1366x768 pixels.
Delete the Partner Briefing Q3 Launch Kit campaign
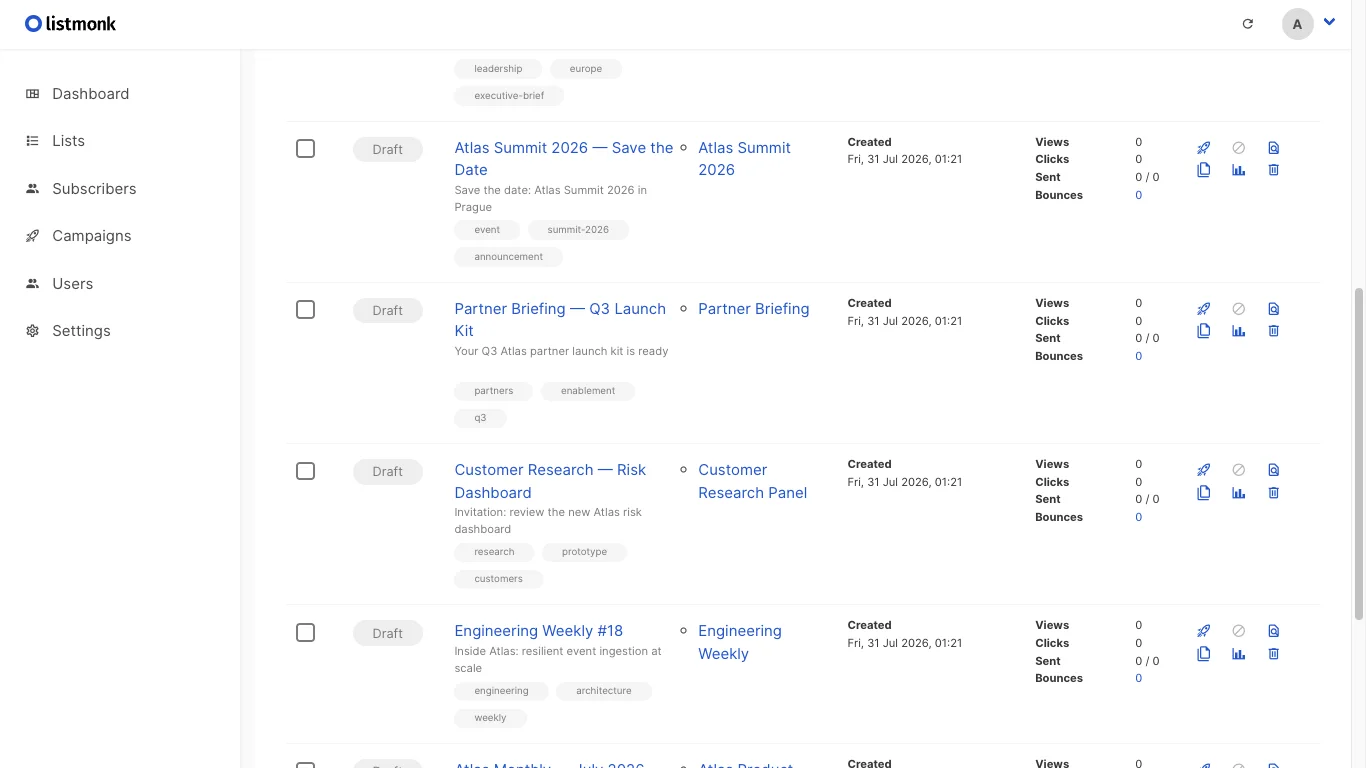(1273, 331)
